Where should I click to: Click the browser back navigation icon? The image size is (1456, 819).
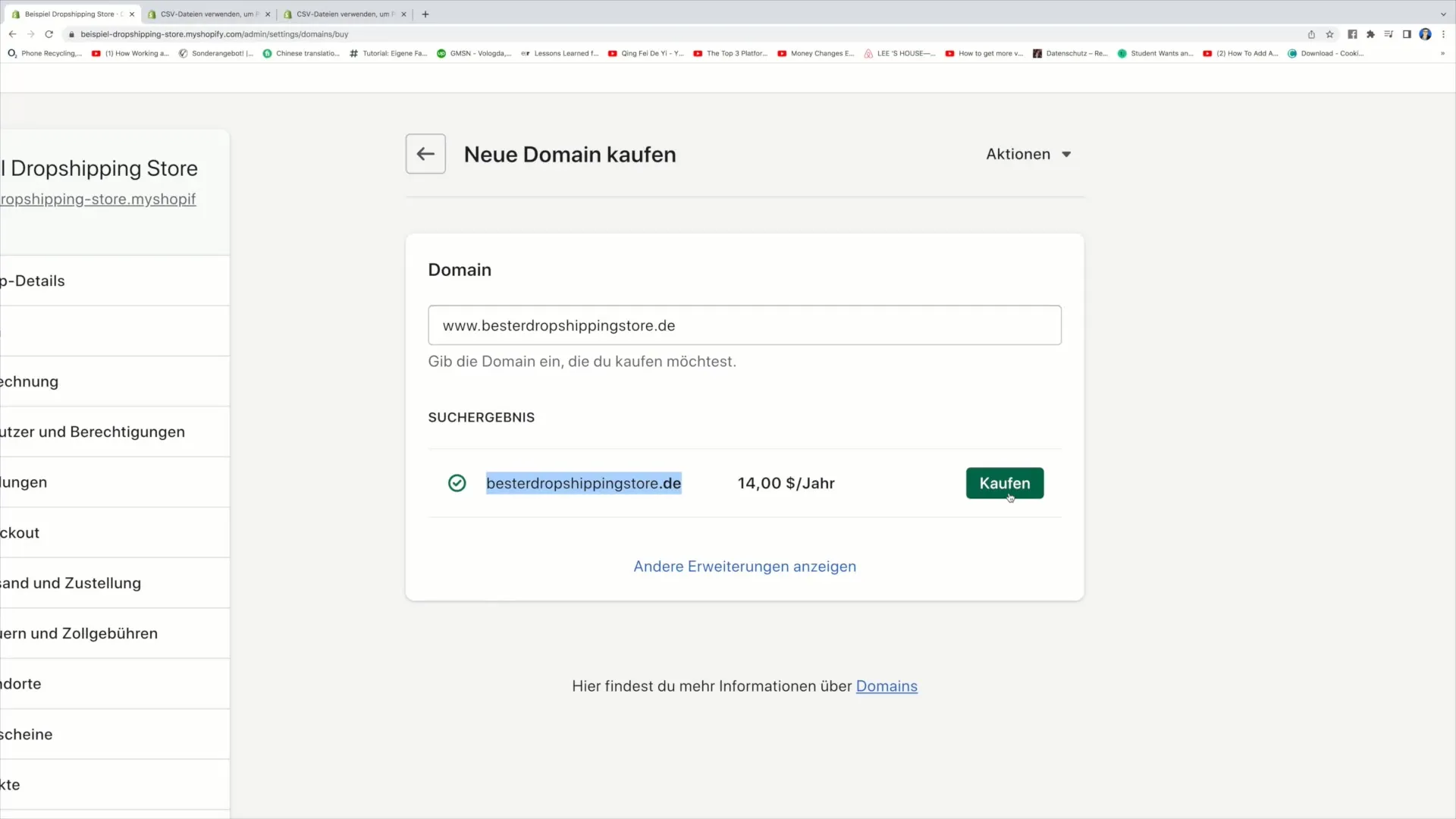point(13,33)
